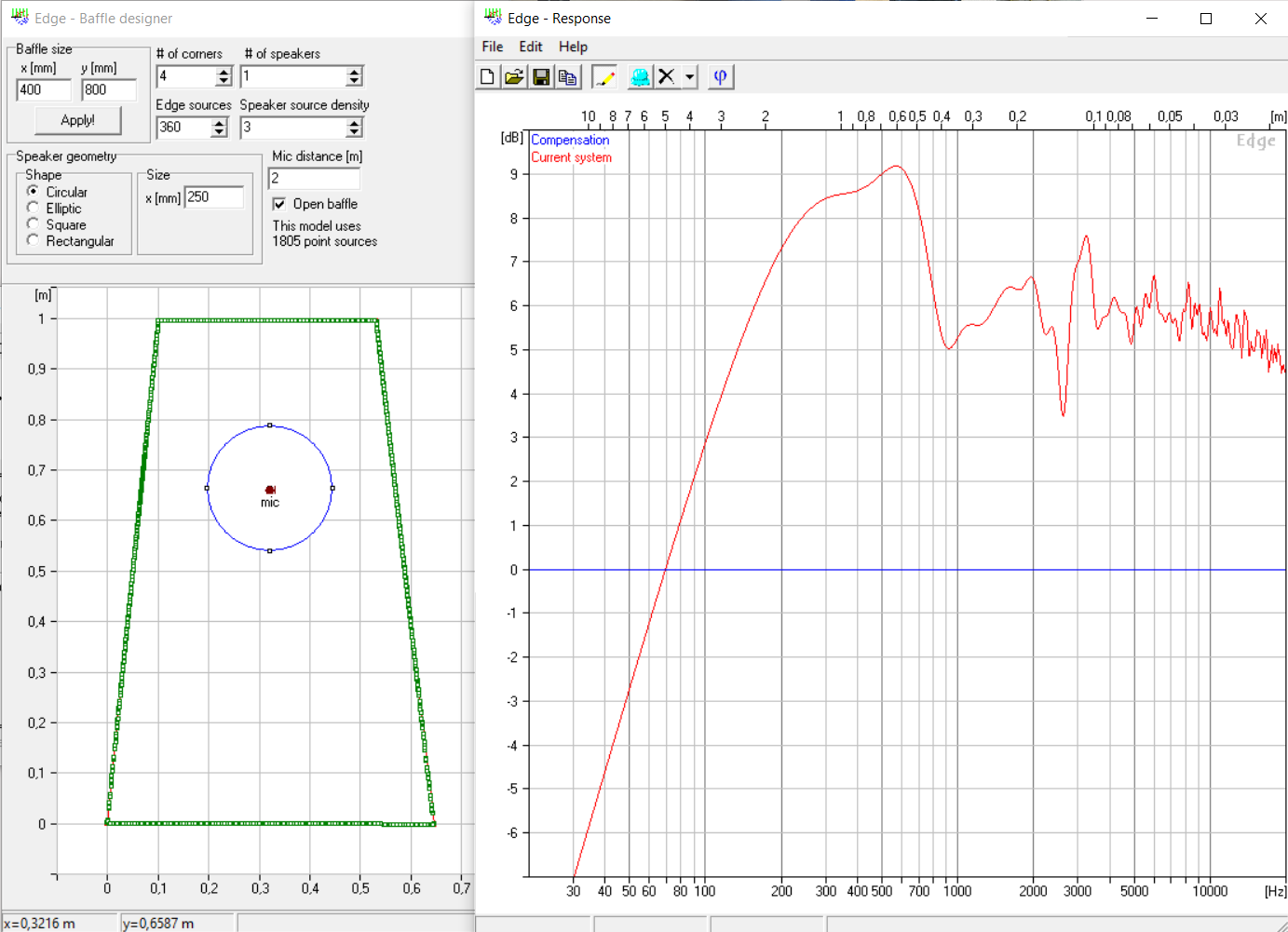Click the cyan shape toolbar icon

(640, 77)
